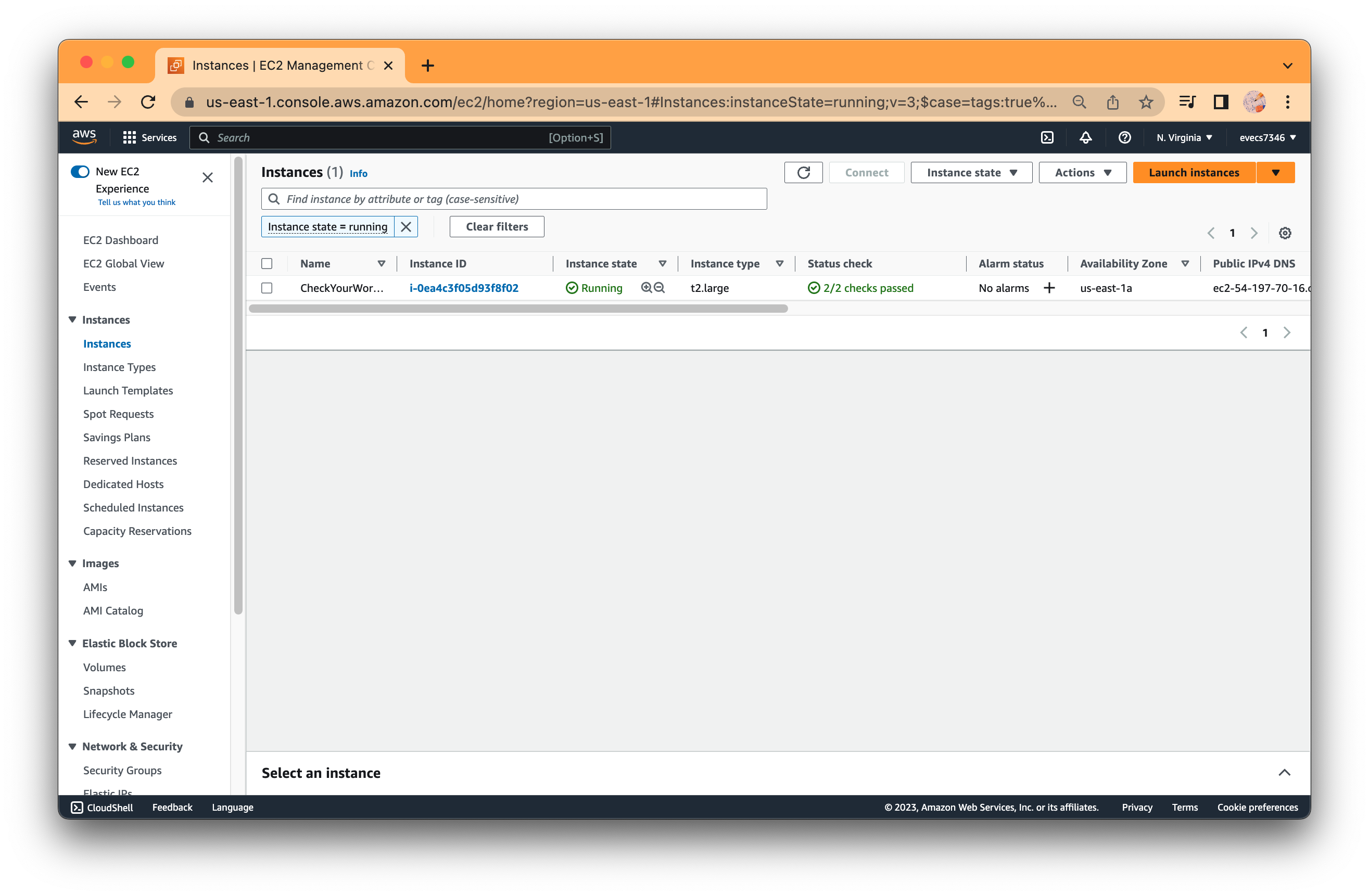The width and height of the screenshot is (1369, 896).
Task: Open the notifications bell
Action: (1085, 137)
